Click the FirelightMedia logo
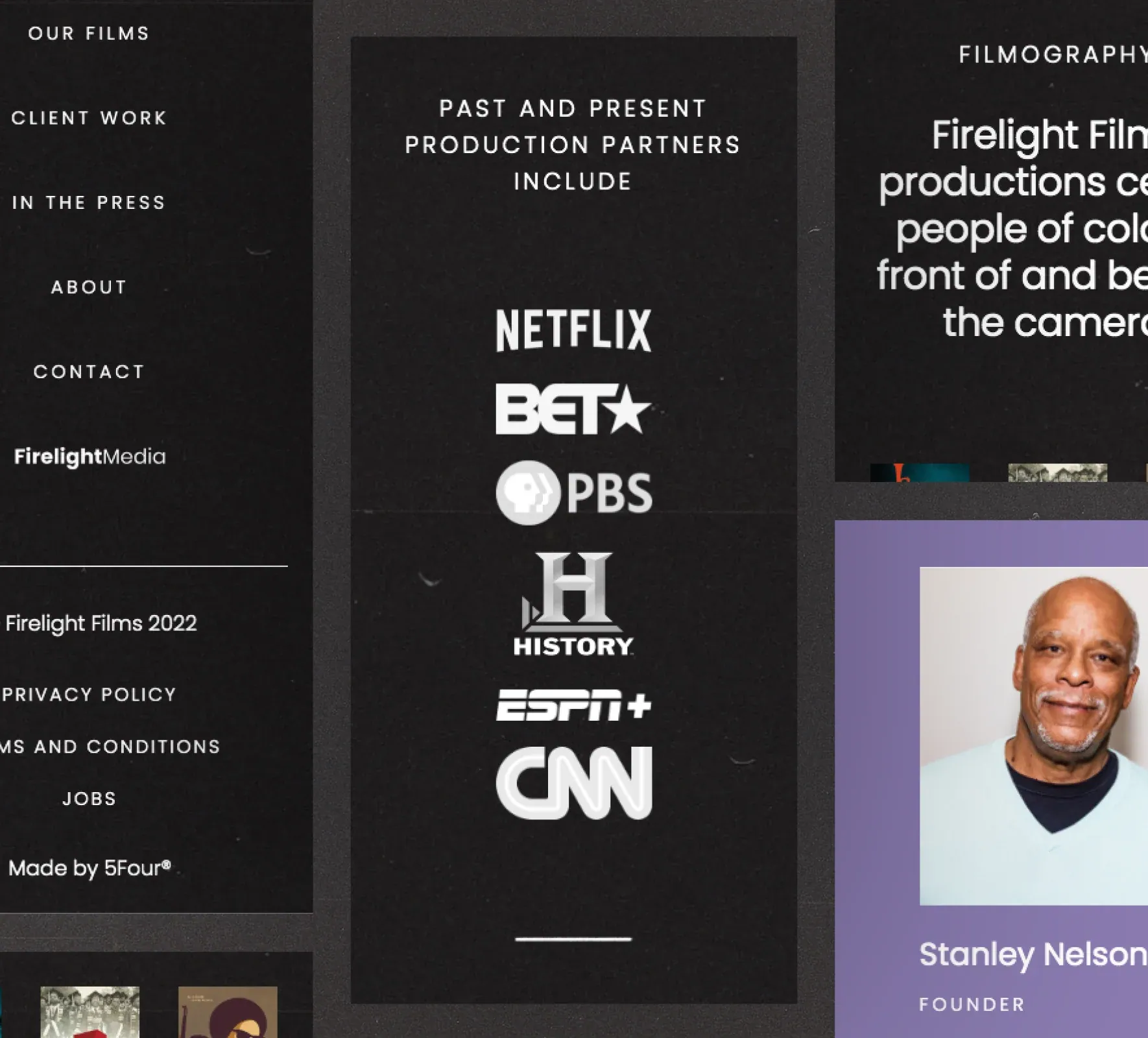1148x1038 pixels. 90,457
